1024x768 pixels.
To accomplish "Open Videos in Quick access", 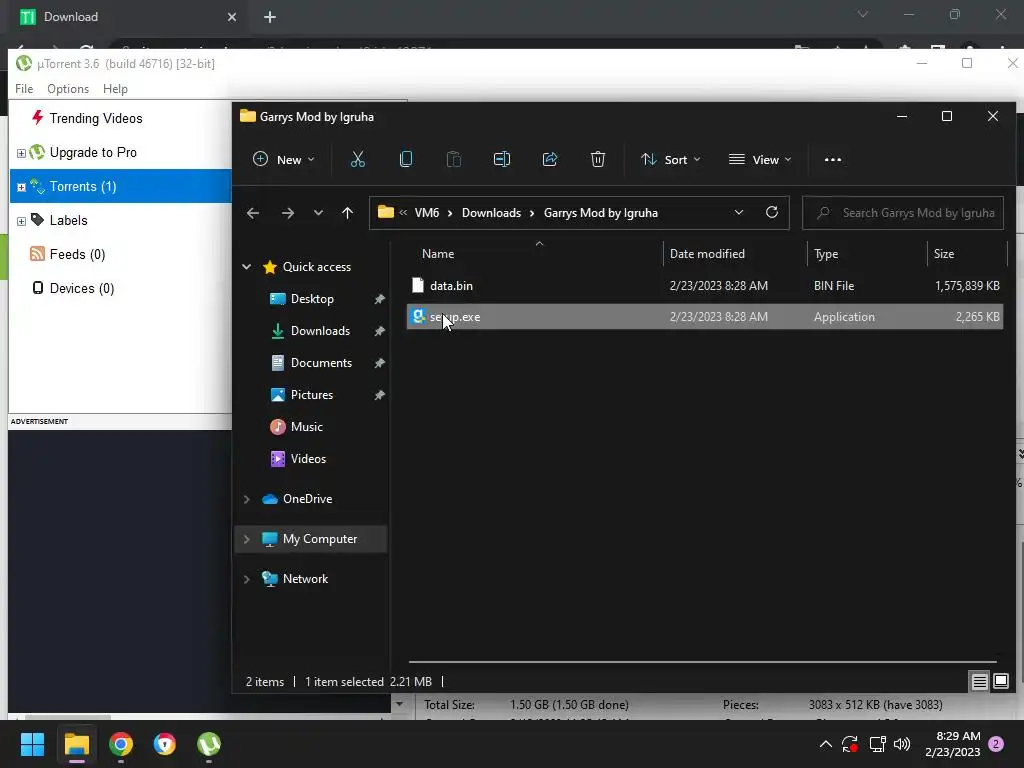I will 308,458.
